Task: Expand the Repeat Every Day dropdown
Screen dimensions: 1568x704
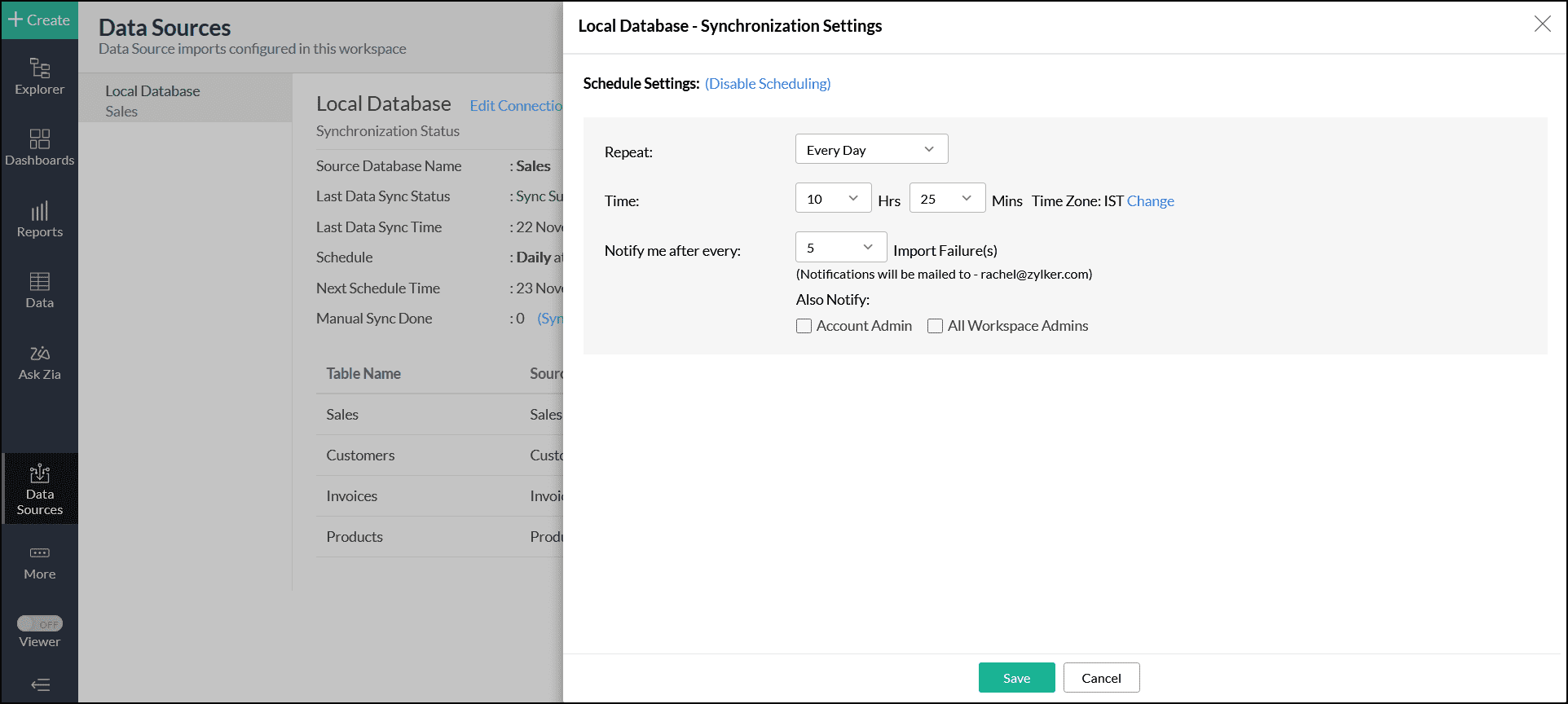Action: 871,149
